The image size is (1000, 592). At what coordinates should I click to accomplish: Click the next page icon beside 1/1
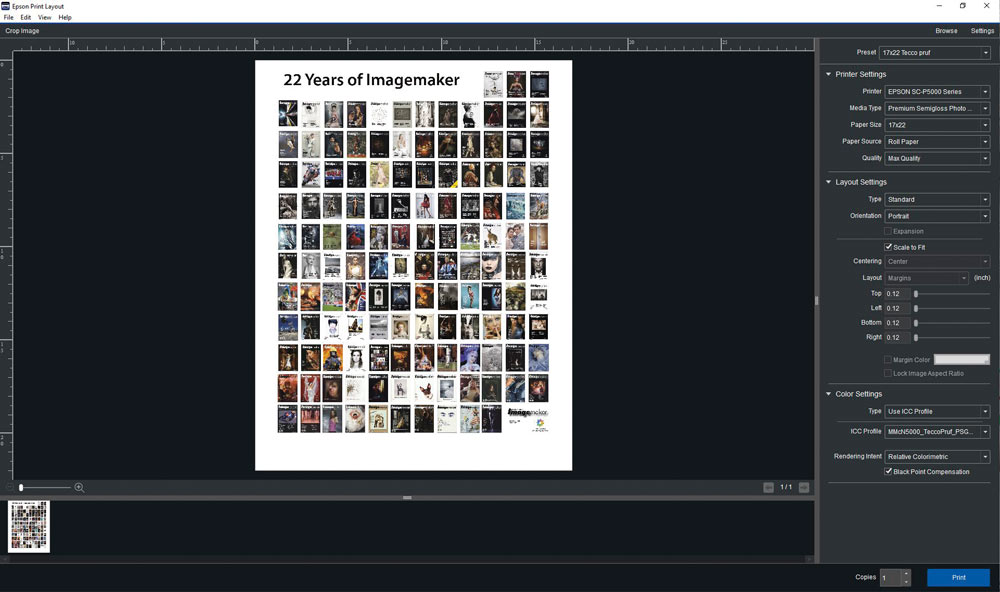(804, 487)
